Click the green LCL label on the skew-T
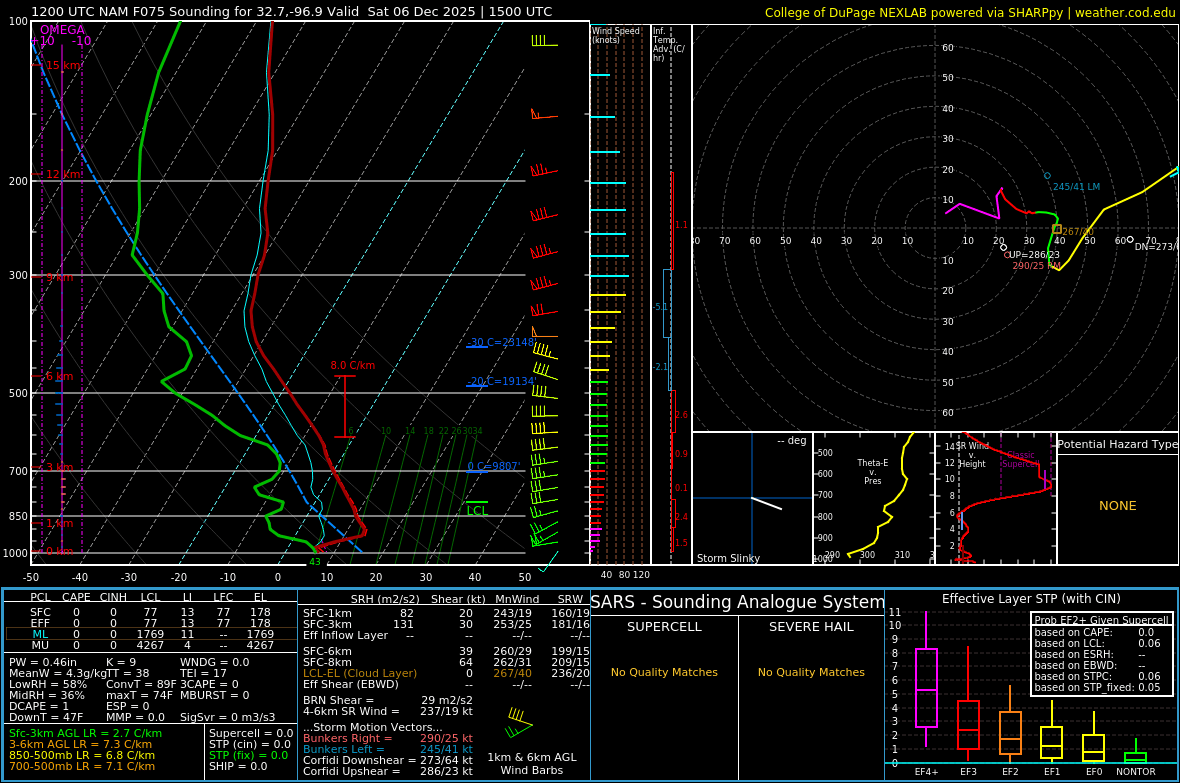The image size is (1180, 783). point(477,510)
